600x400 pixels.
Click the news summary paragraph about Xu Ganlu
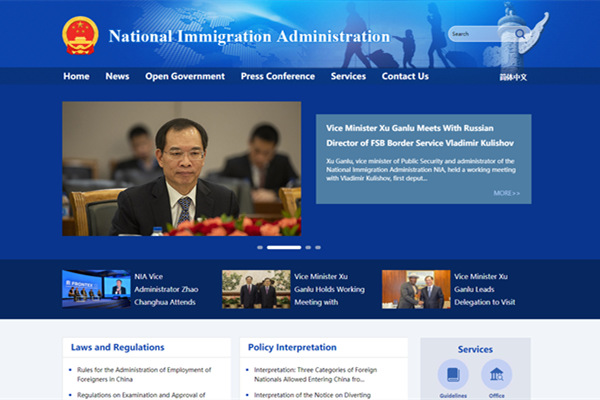(421, 170)
